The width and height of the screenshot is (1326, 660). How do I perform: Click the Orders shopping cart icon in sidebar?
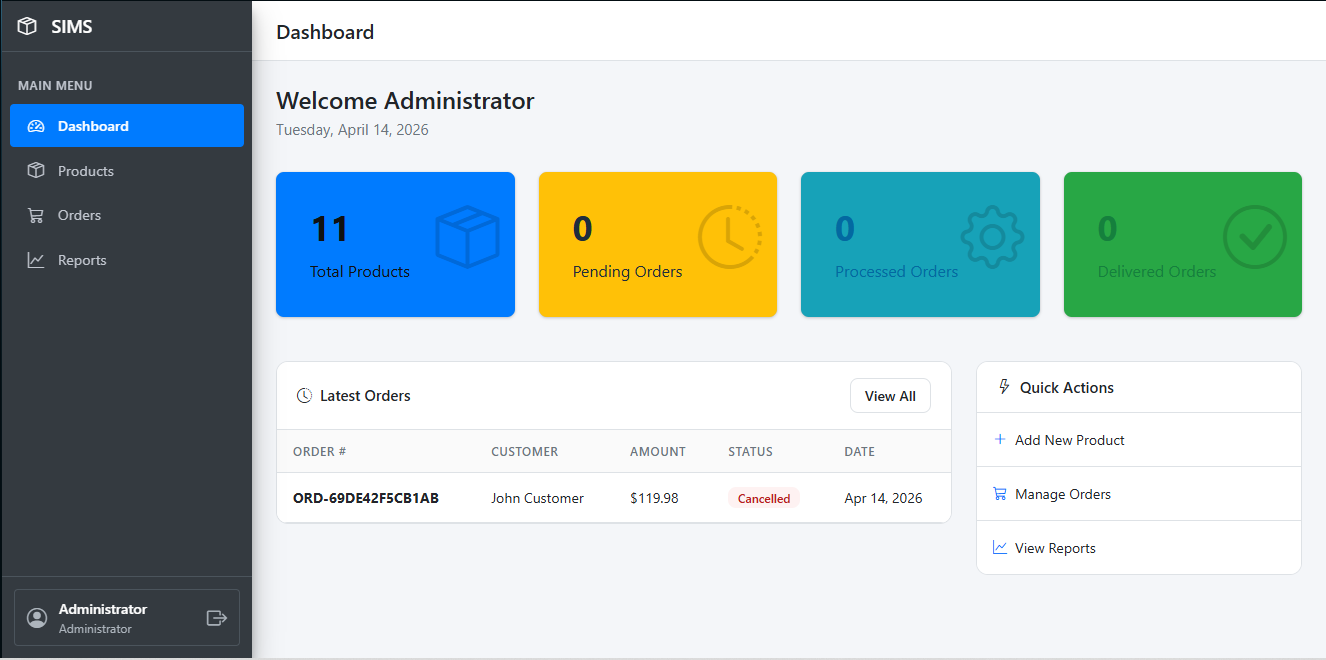pos(37,215)
